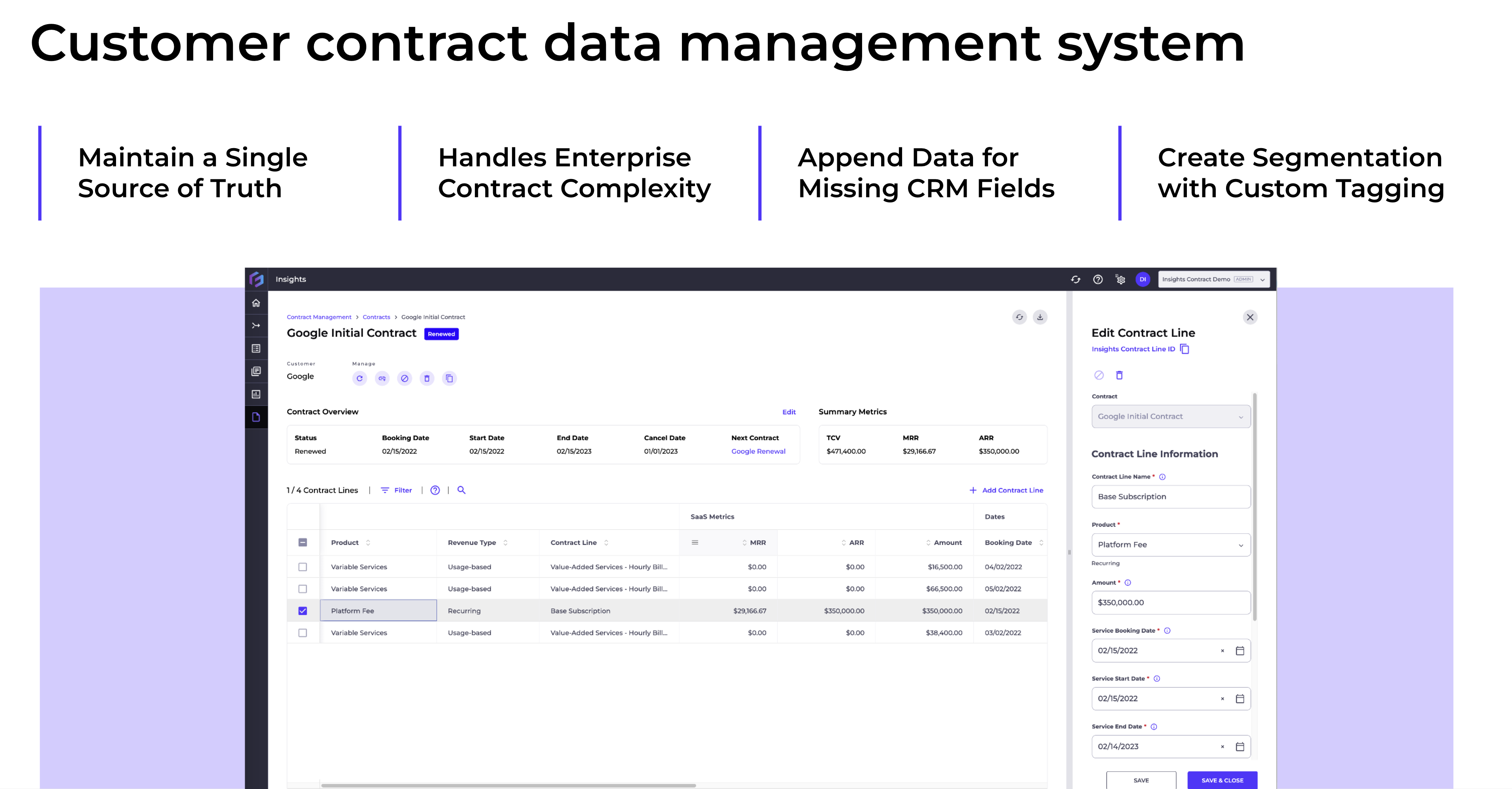This screenshot has width=1512, height=789.
Task: Close the Edit Contract Line panel
Action: pos(1250,317)
